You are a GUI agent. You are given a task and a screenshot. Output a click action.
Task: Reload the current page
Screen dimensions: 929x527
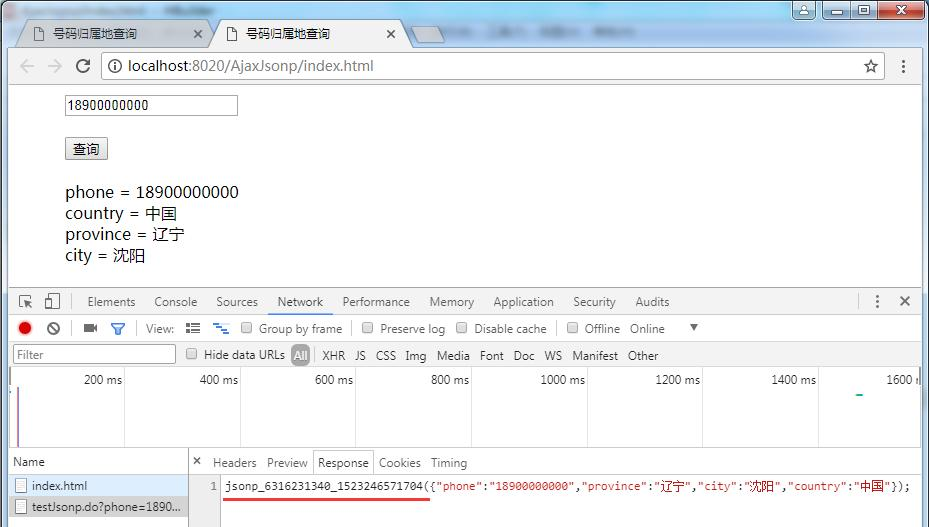pyautogui.click(x=83, y=66)
